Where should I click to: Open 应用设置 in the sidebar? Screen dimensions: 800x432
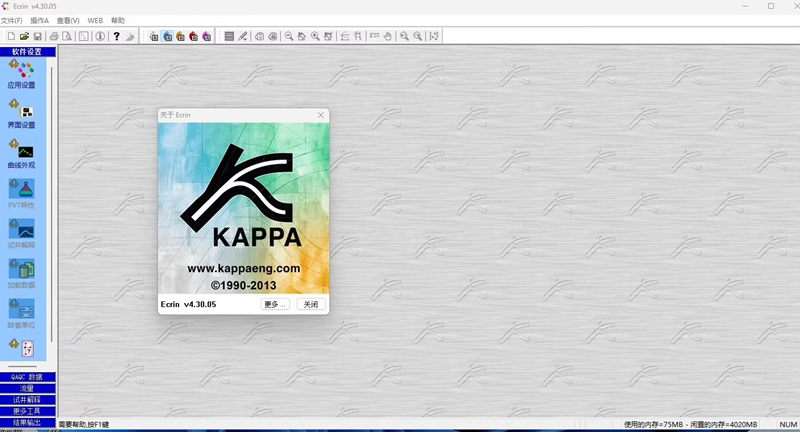click(x=21, y=74)
